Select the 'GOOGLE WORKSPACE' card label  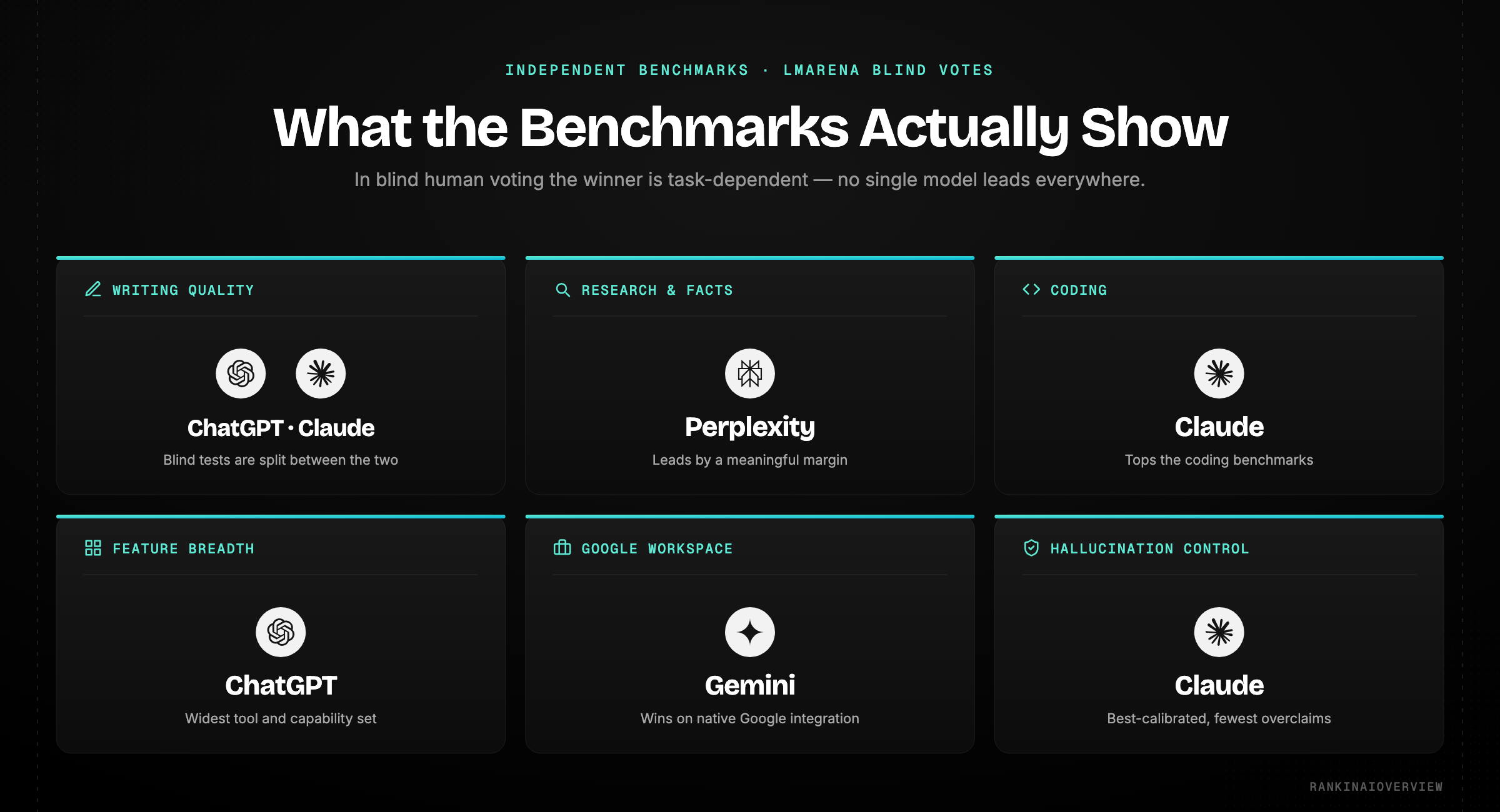point(657,548)
